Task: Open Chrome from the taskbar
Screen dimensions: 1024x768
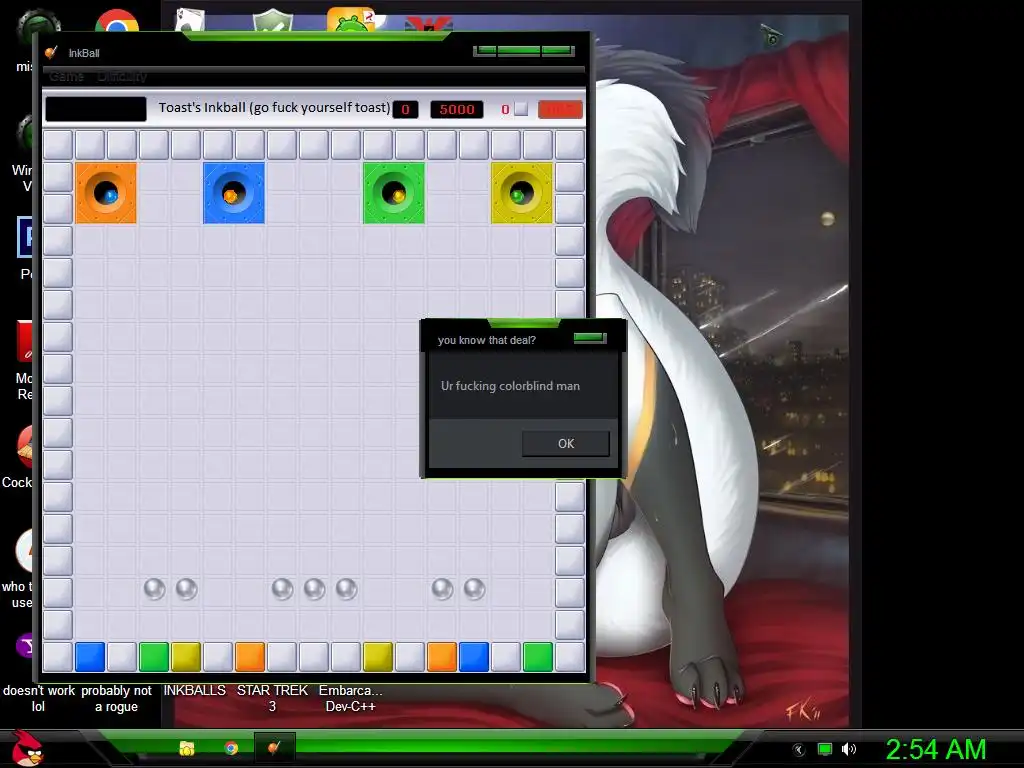Action: [231, 748]
